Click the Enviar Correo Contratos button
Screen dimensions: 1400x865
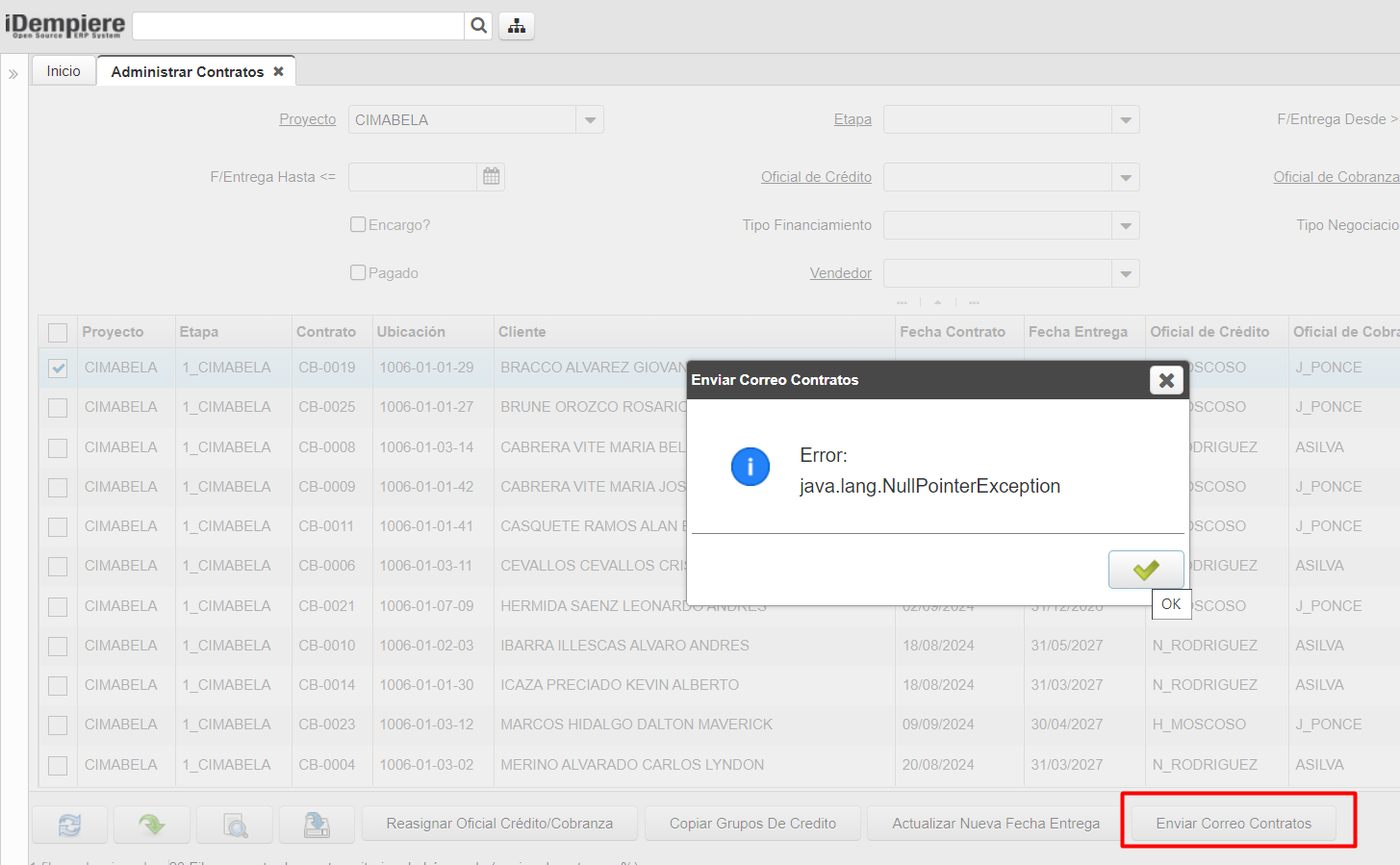click(1234, 824)
